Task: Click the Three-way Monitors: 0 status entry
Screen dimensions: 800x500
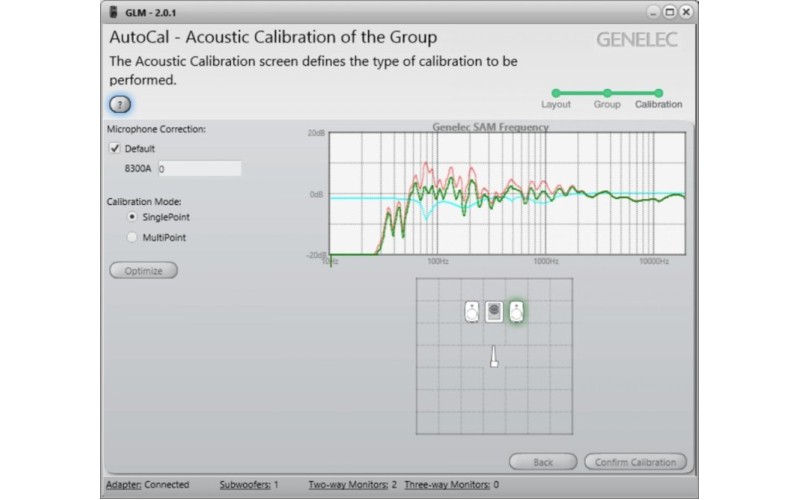Action: click(452, 485)
